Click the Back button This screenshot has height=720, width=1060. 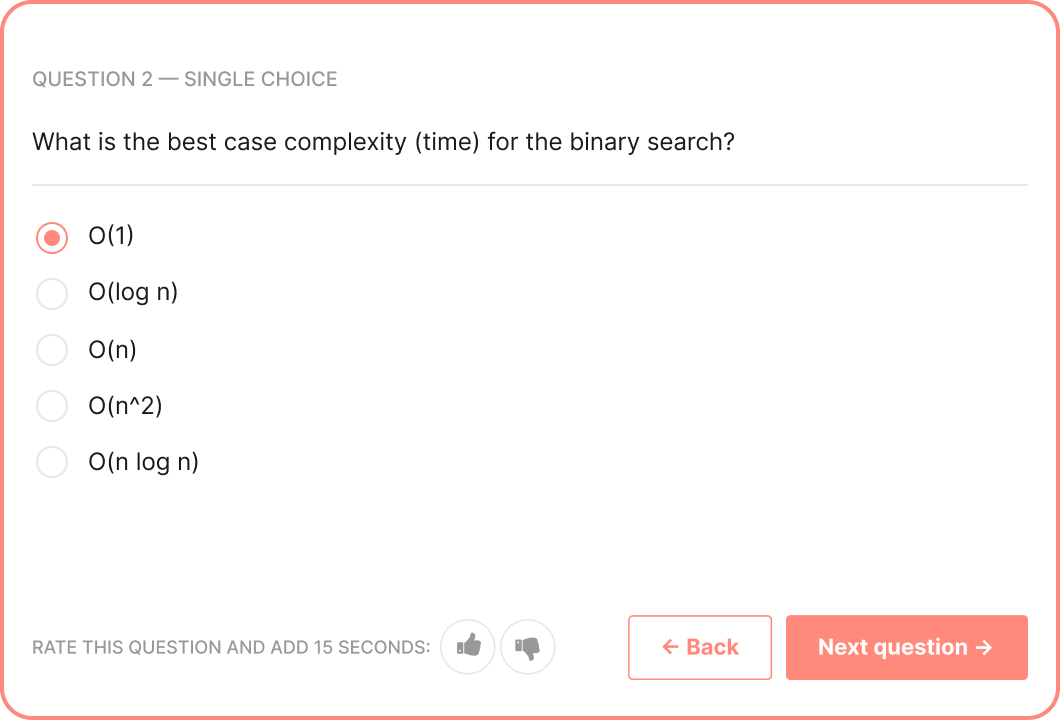tap(700, 647)
